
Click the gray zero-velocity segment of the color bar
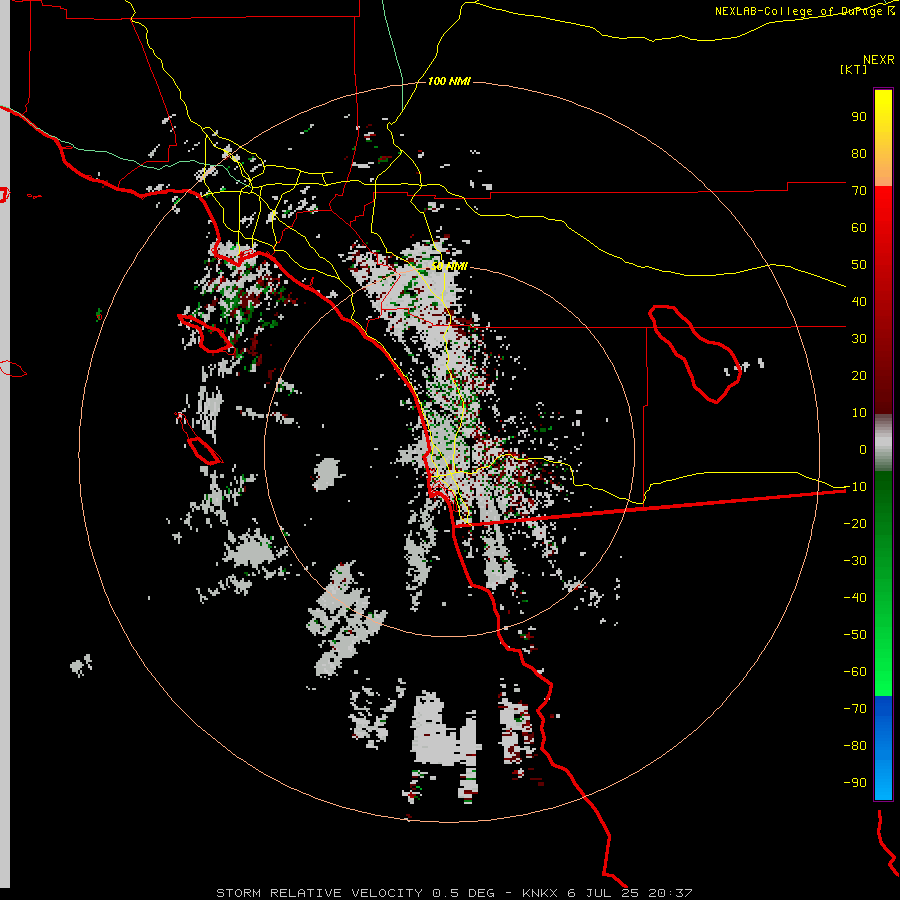pos(883,443)
